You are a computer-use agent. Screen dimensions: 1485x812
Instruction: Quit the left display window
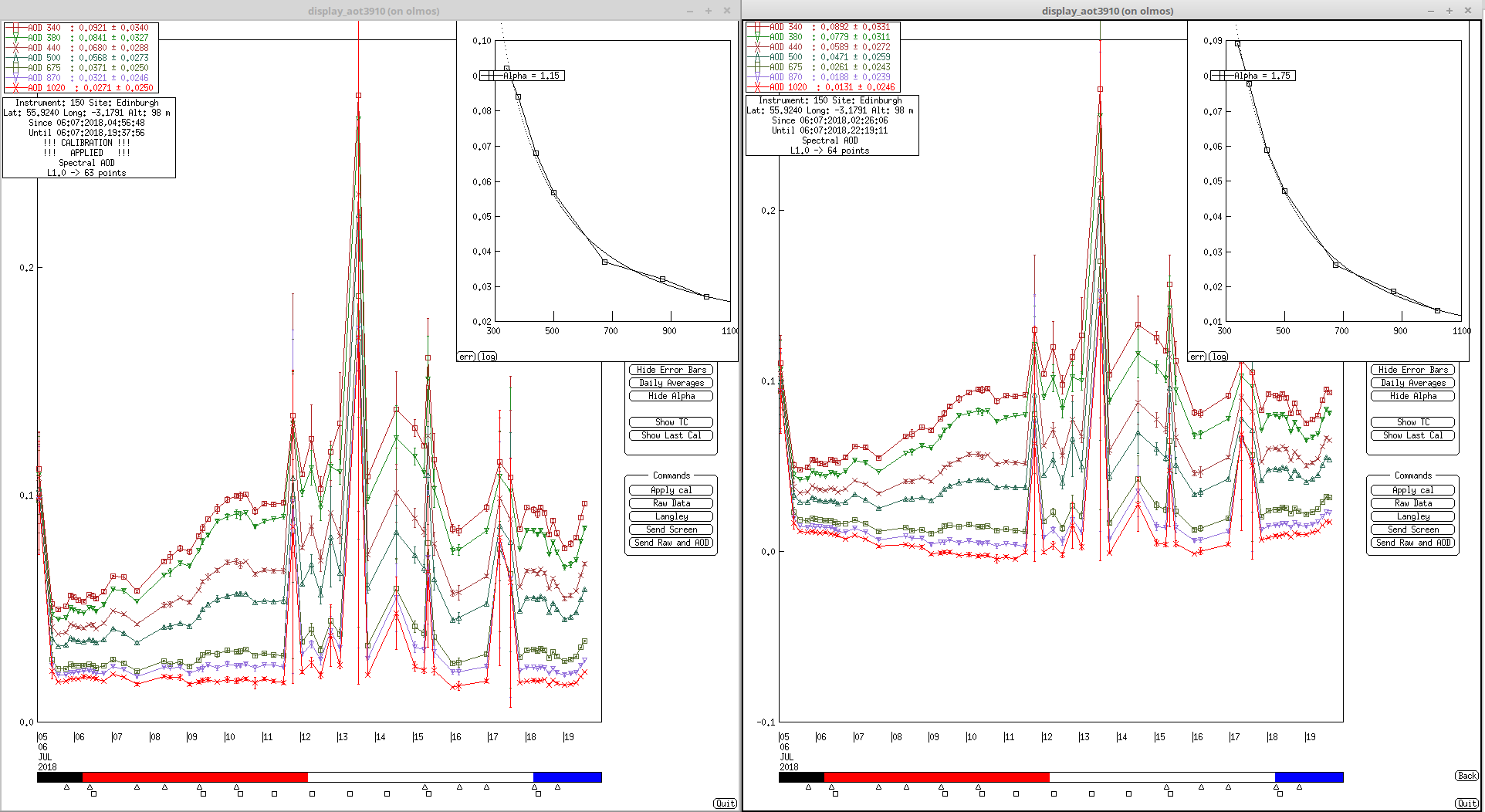(725, 804)
